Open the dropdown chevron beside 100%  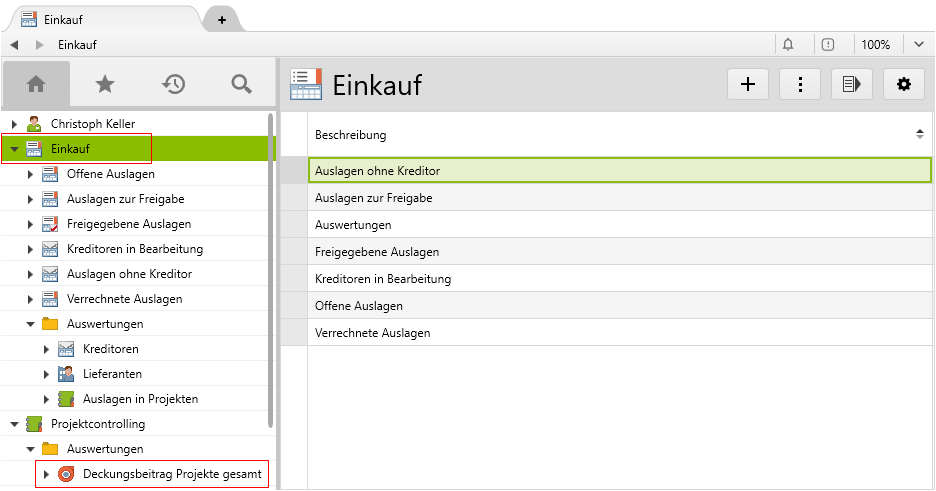(919, 45)
